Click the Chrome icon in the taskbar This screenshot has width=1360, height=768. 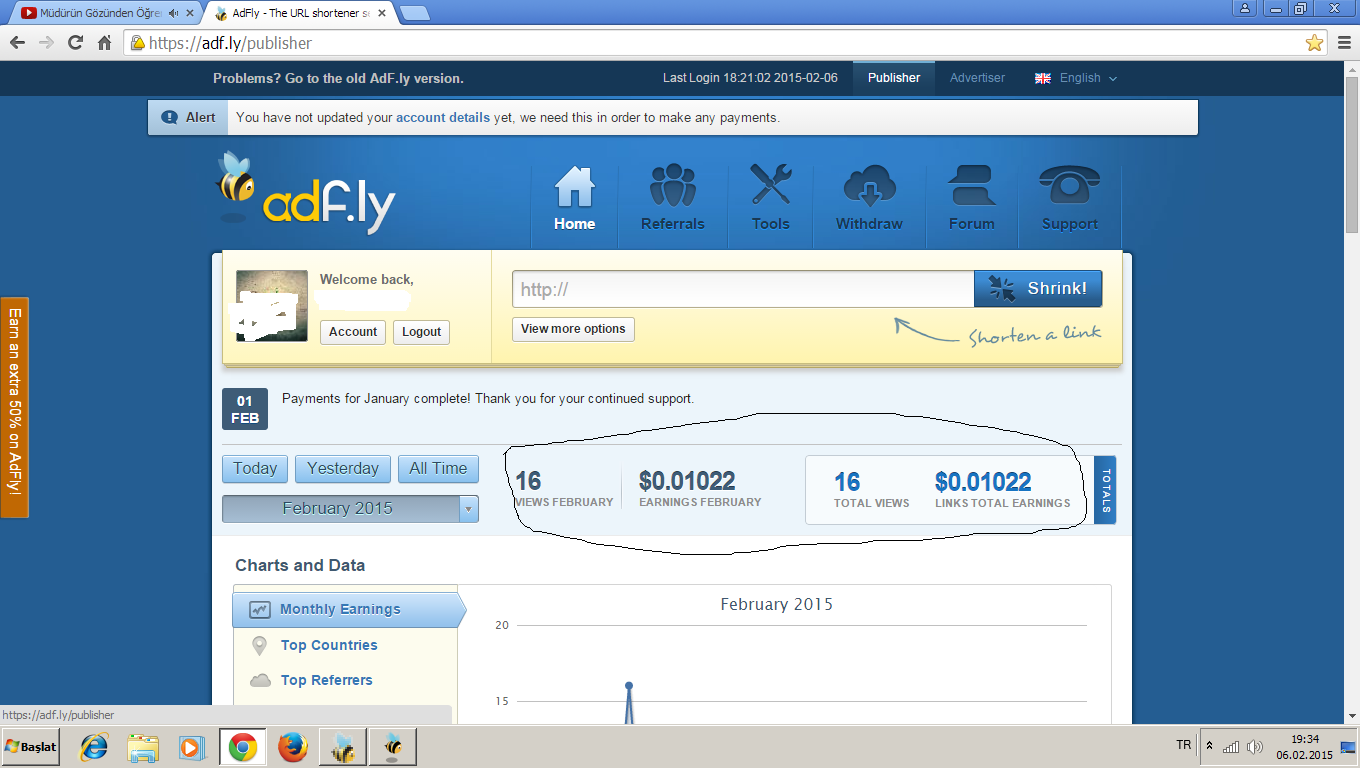pos(242,747)
